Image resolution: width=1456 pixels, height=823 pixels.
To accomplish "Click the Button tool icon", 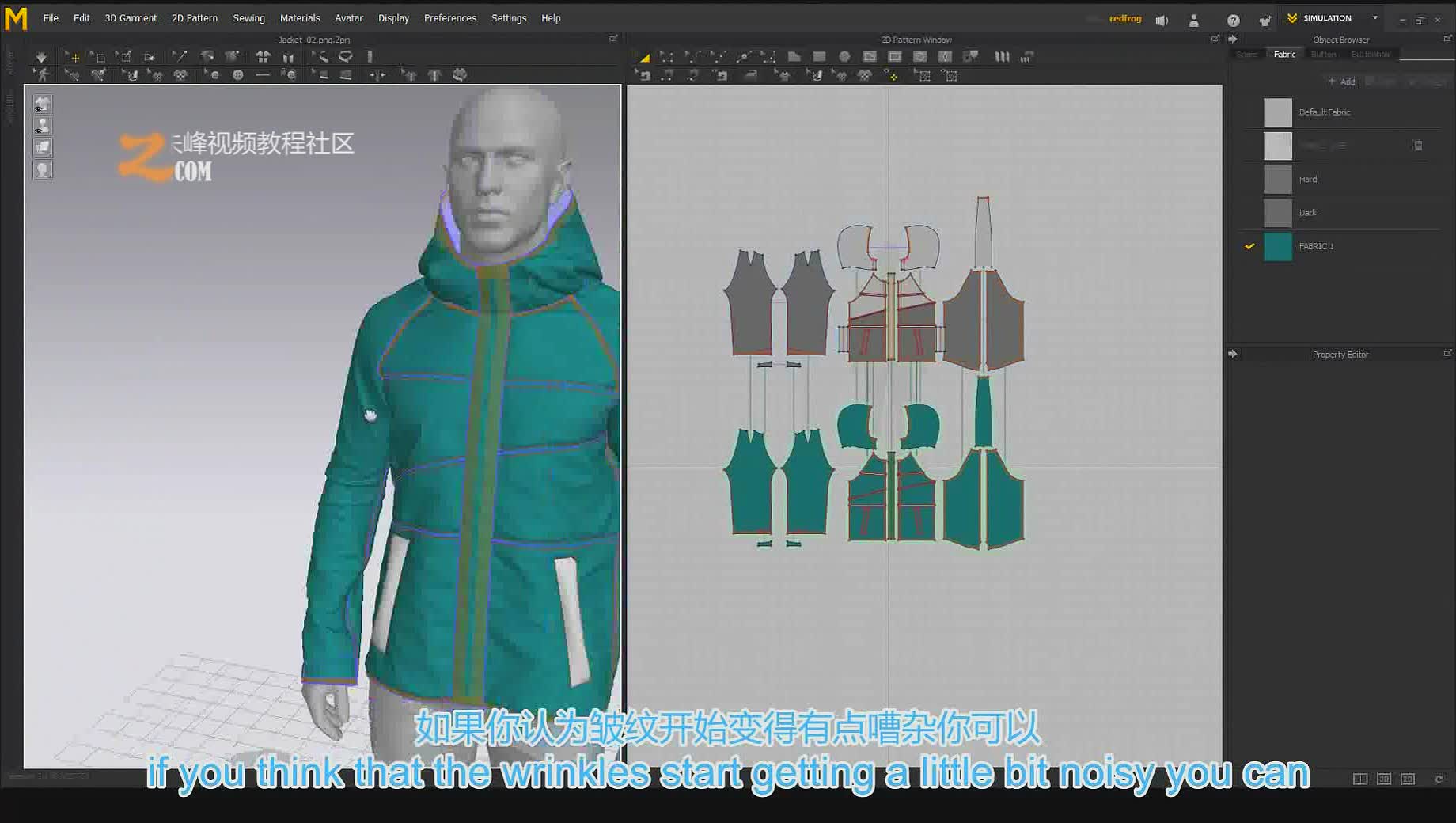I will 237,75.
